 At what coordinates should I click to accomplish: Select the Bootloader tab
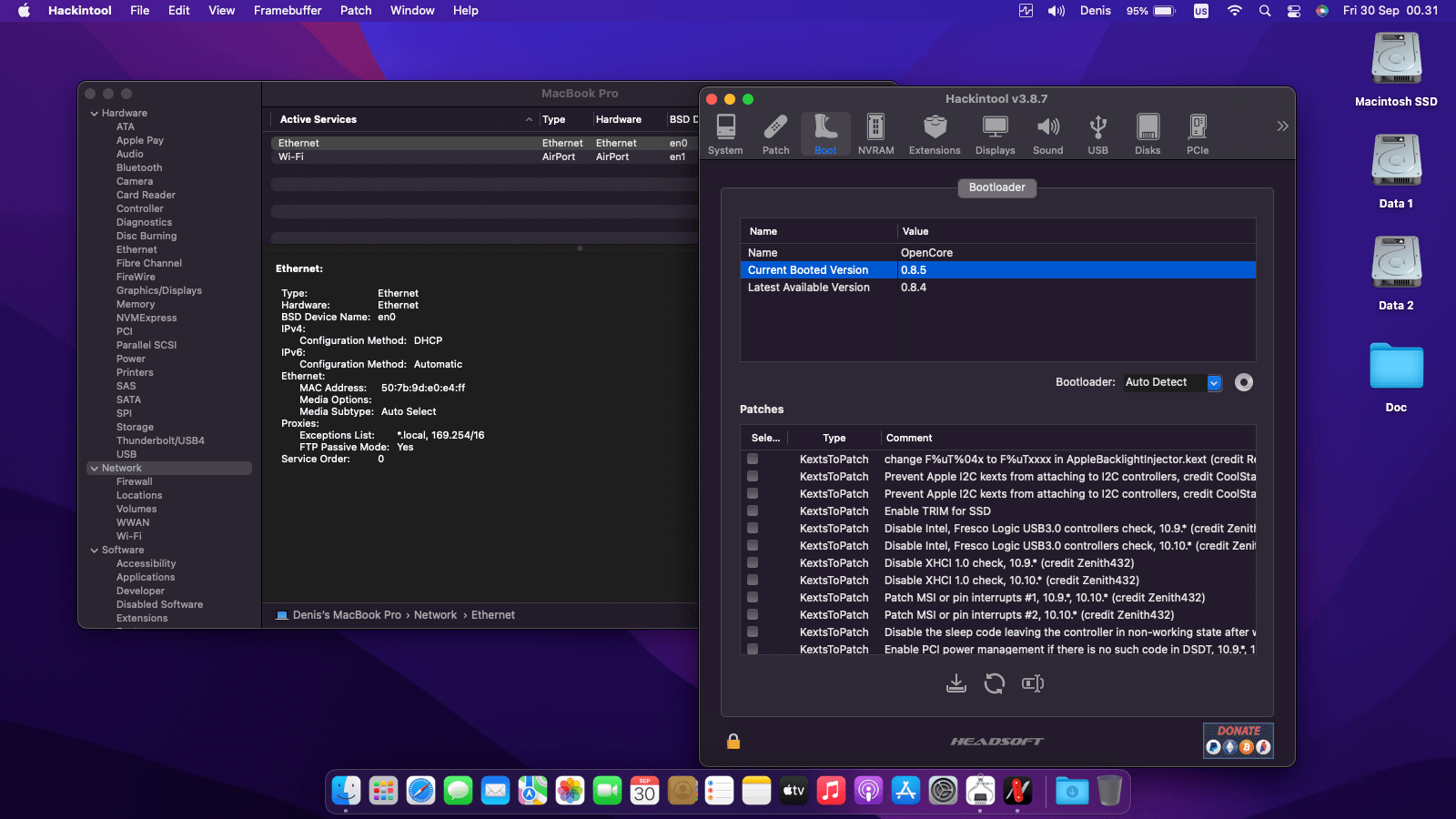coord(996,187)
